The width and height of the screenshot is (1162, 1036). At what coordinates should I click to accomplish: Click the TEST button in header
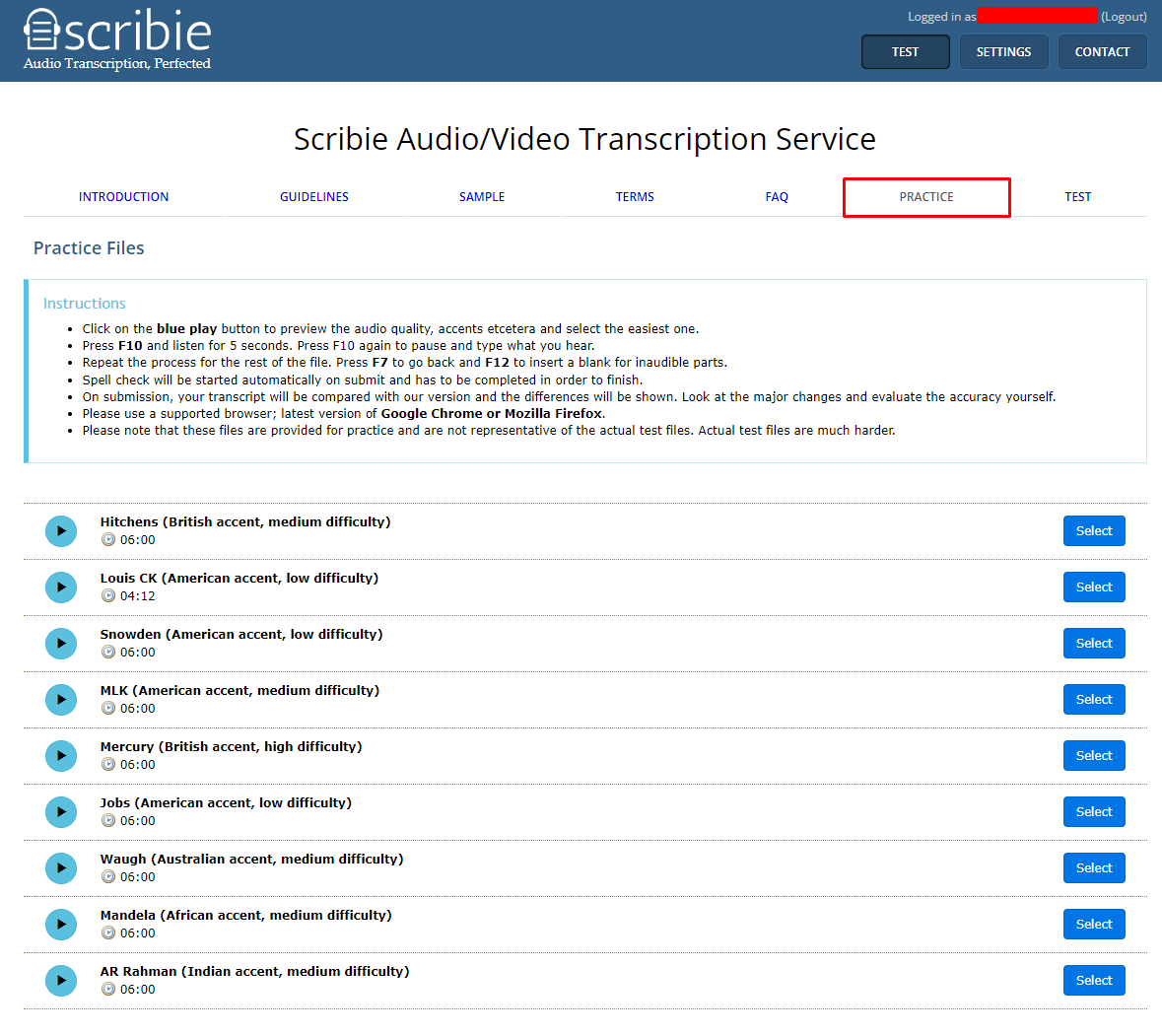coord(906,52)
